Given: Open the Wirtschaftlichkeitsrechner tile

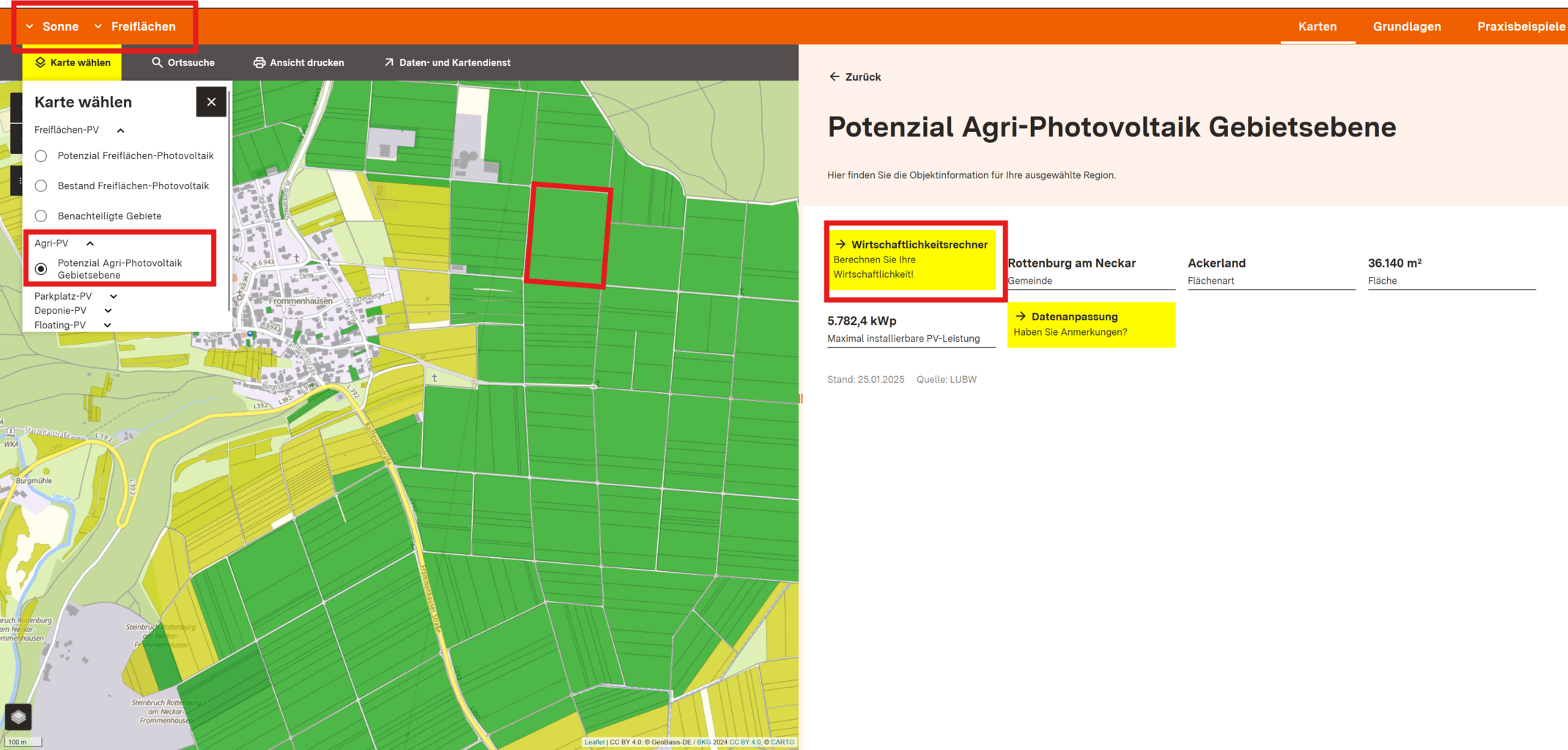Looking at the screenshot, I should [912, 259].
